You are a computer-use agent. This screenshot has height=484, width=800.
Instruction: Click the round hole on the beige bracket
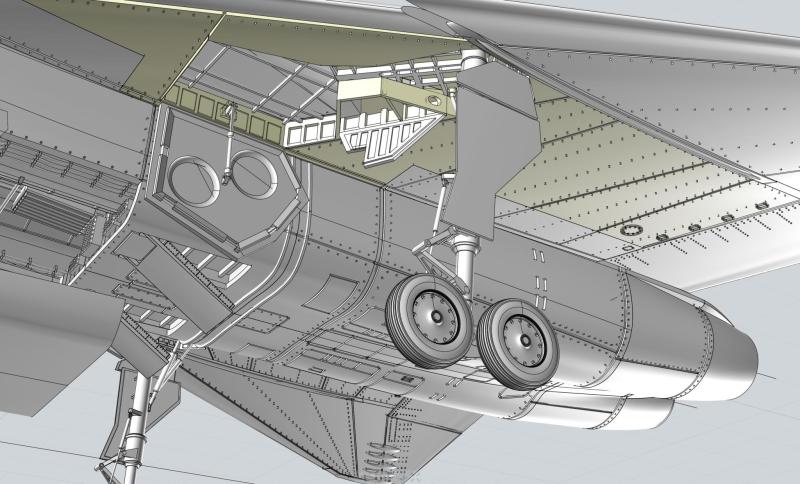[433, 101]
